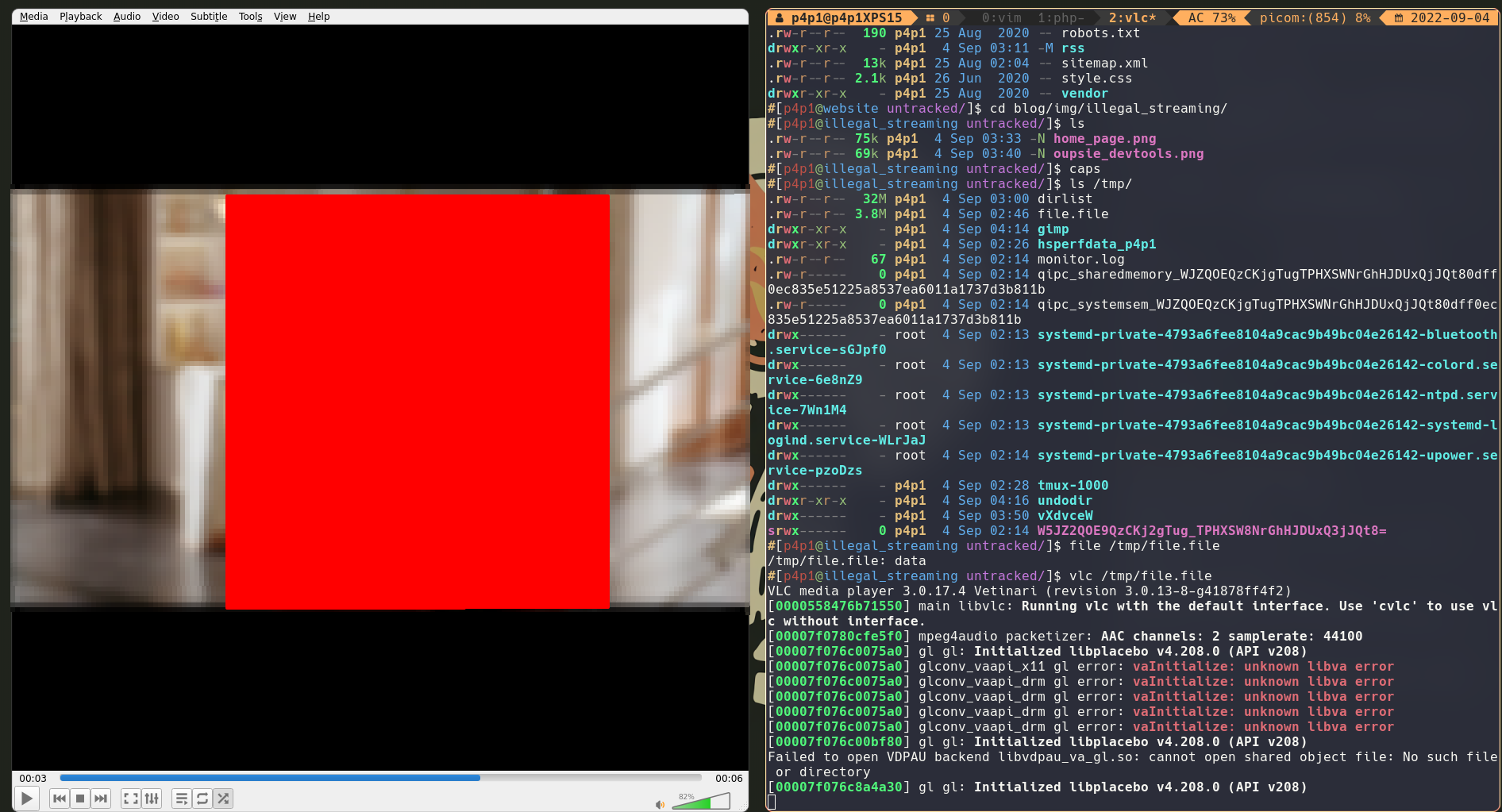
Task: Expand the Audio menu
Action: pos(126,16)
